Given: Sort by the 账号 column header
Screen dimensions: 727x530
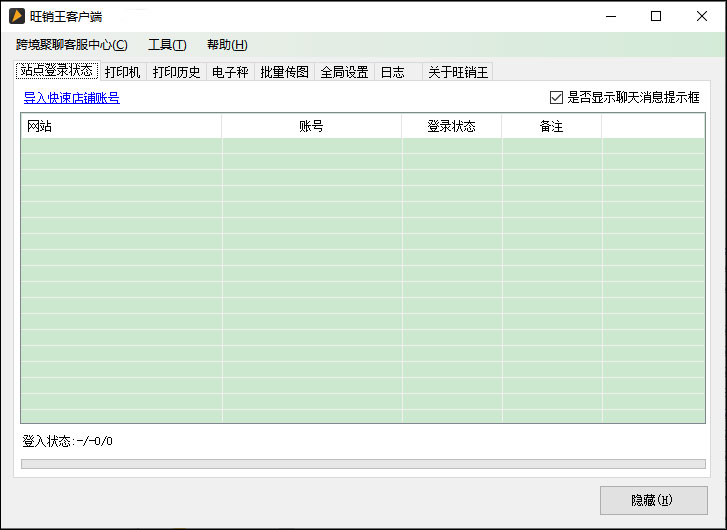Looking at the screenshot, I should (x=312, y=126).
